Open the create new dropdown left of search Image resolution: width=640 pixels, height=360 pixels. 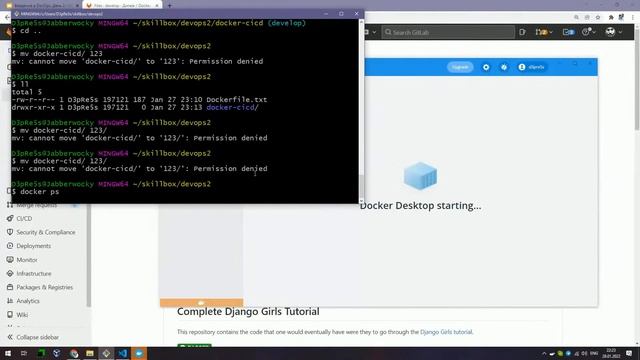(x=371, y=32)
